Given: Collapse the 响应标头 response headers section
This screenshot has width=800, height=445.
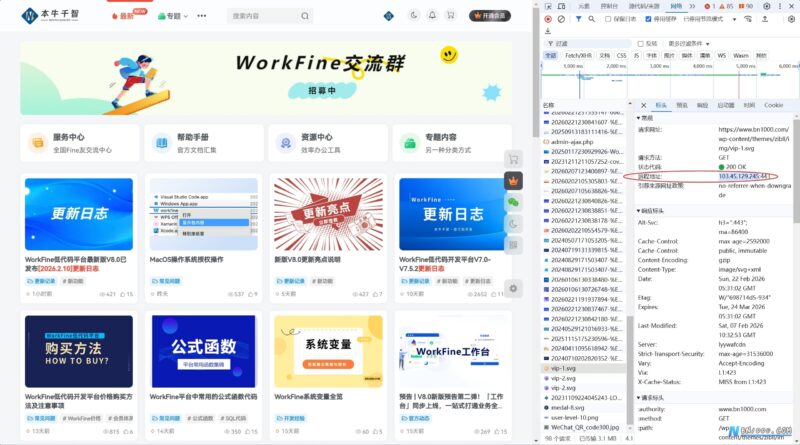Looking at the screenshot, I should [x=650, y=211].
